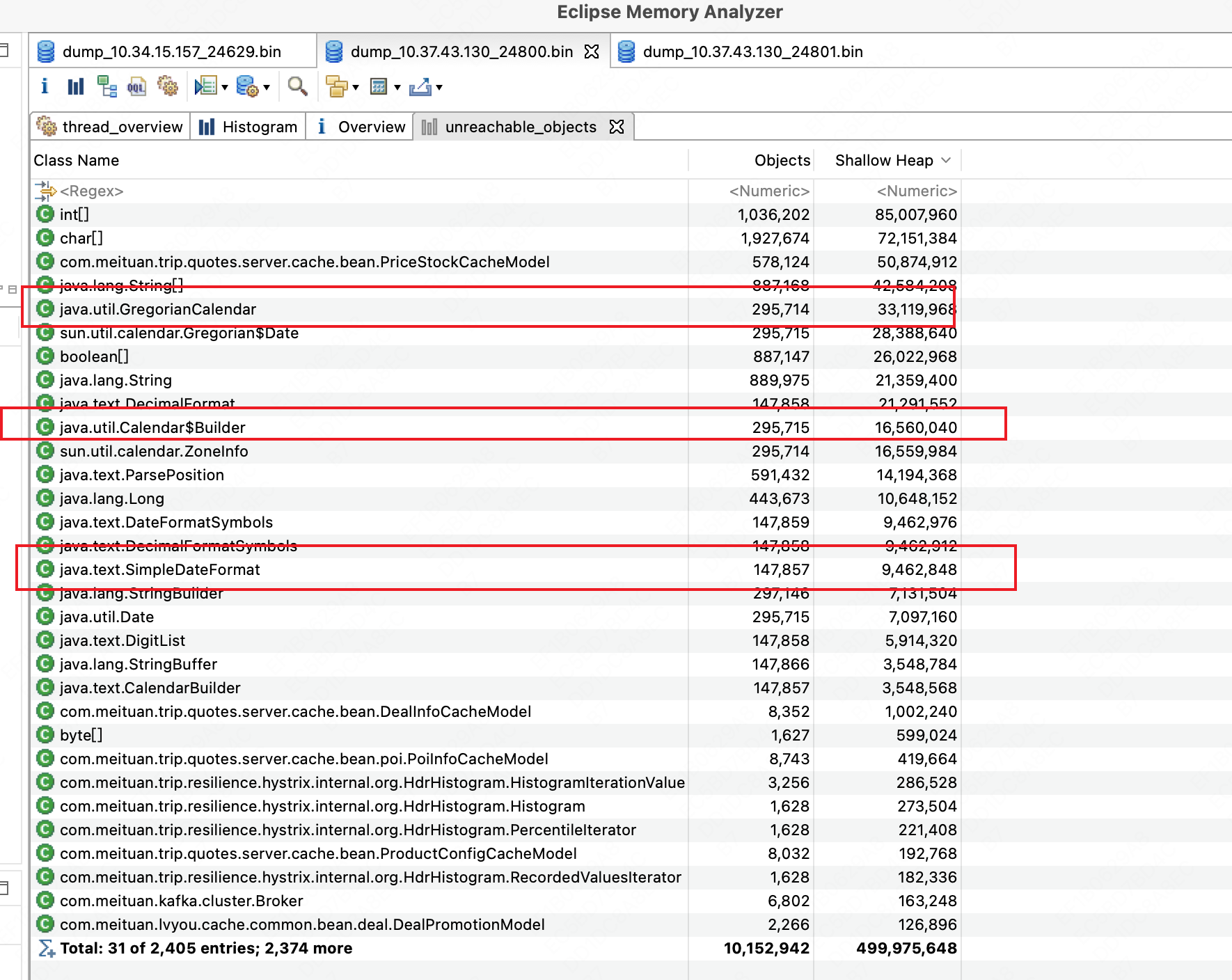
Task: Select the HdrHistogram.PercentileIterator row
Action: [496, 830]
